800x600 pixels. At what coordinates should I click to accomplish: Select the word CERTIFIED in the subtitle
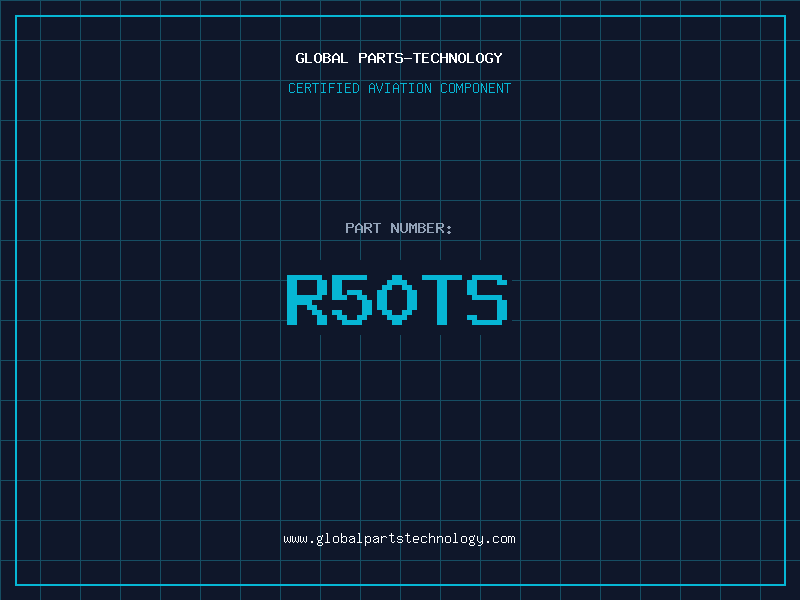click(x=324, y=88)
